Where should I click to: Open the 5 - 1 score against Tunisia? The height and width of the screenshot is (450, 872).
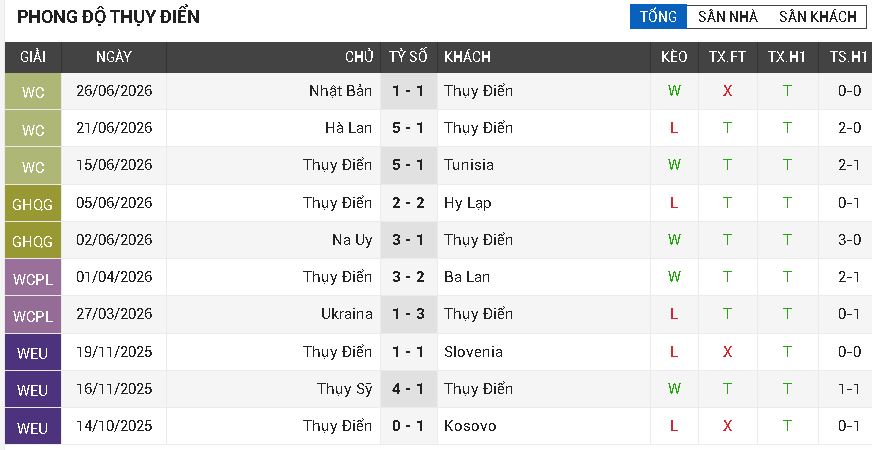tap(408, 165)
